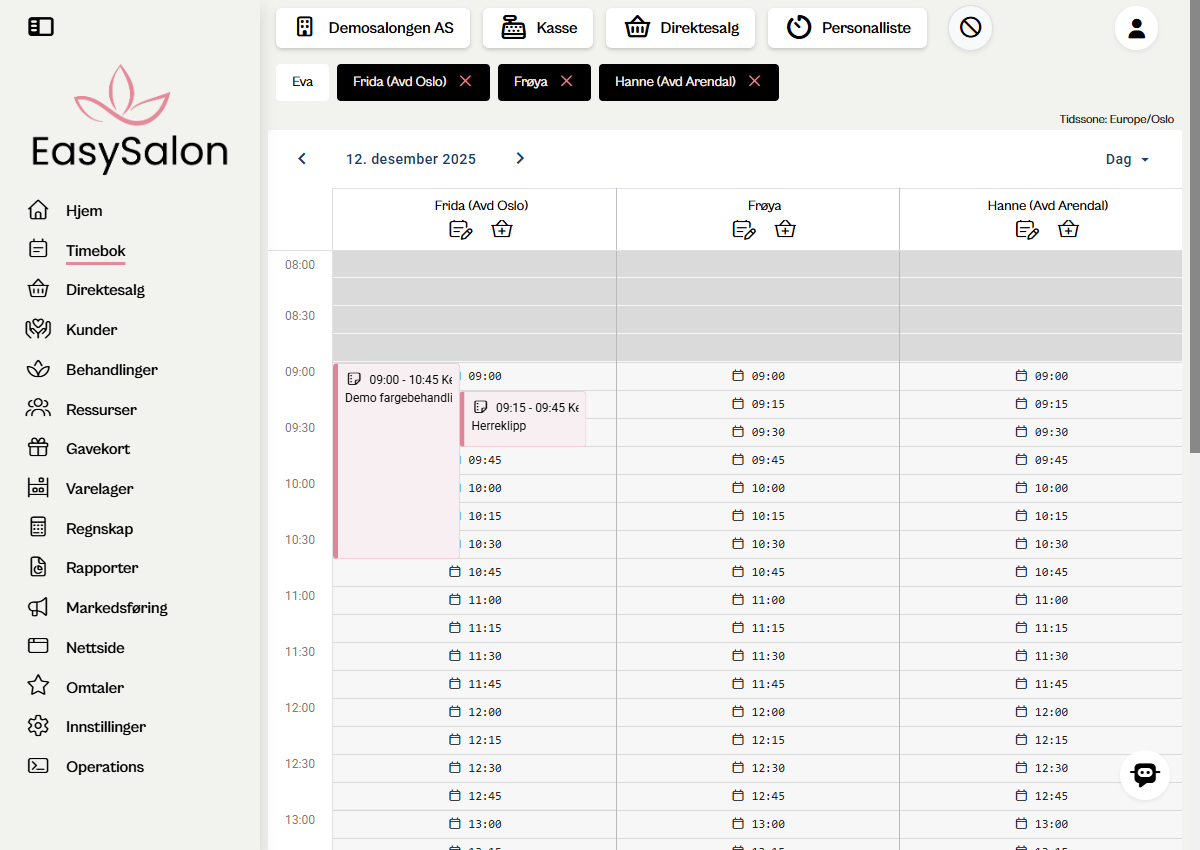
Task: Open Personalliste from the top bar
Action: pos(847,28)
